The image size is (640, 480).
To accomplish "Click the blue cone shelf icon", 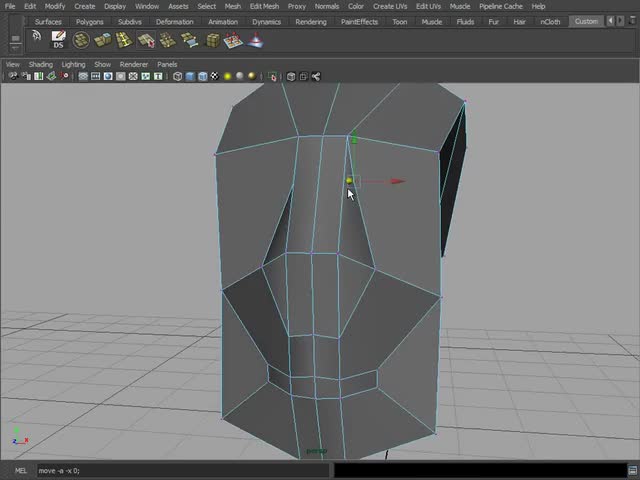I will [x=255, y=40].
